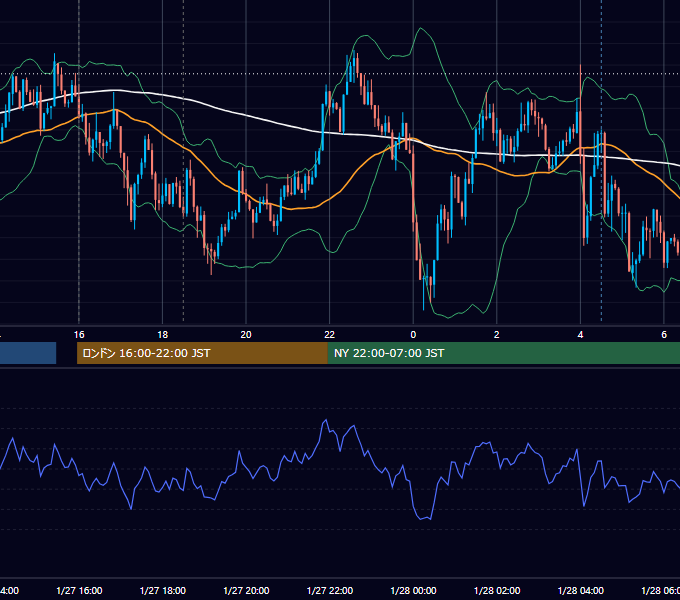Click the "2" hour label on upper axis

click(497, 335)
